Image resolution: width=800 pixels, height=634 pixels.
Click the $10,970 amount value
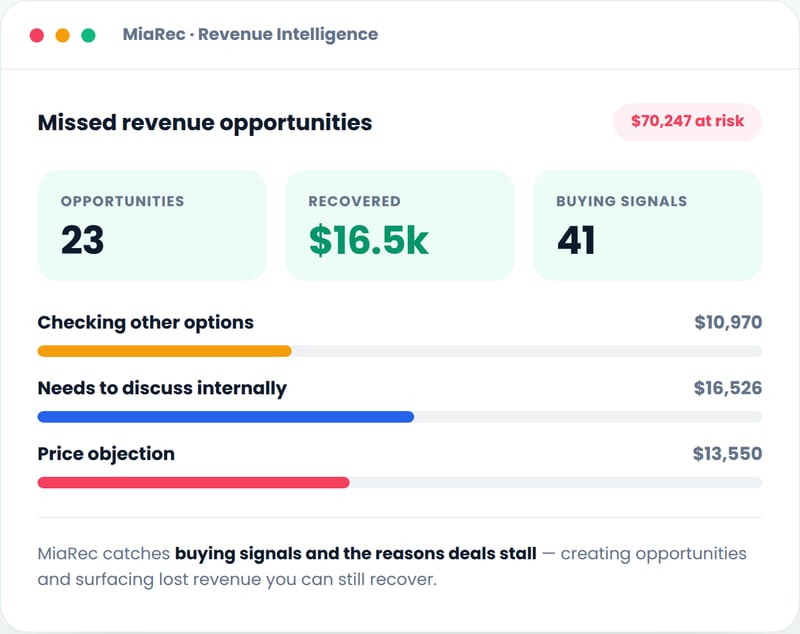click(728, 322)
